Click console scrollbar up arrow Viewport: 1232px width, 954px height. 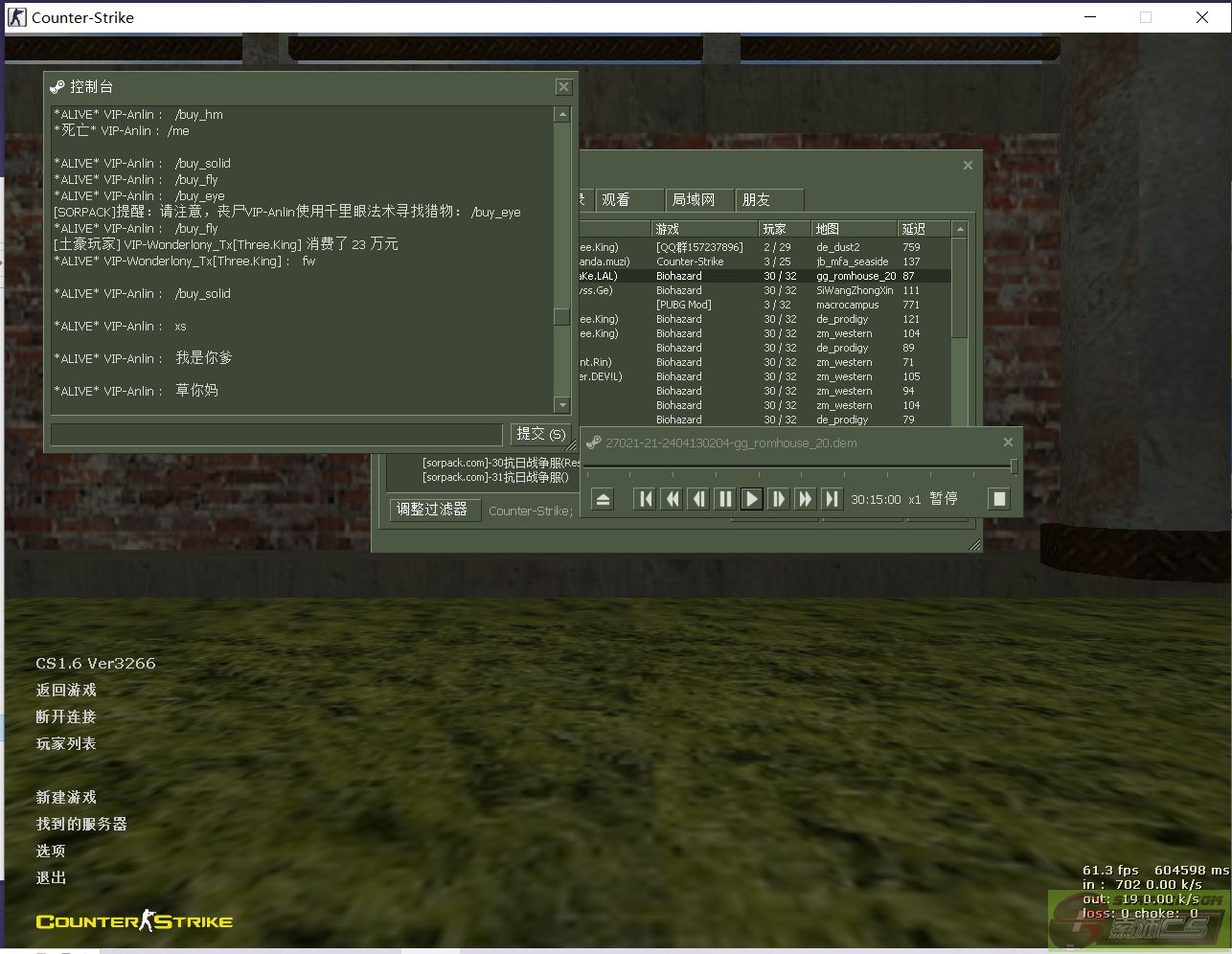pos(562,115)
